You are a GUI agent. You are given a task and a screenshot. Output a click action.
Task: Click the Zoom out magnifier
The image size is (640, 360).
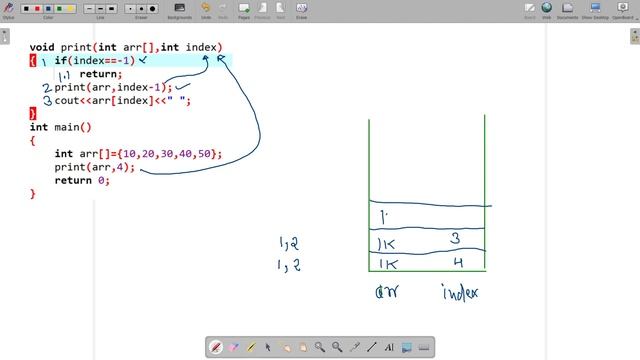tap(337, 347)
